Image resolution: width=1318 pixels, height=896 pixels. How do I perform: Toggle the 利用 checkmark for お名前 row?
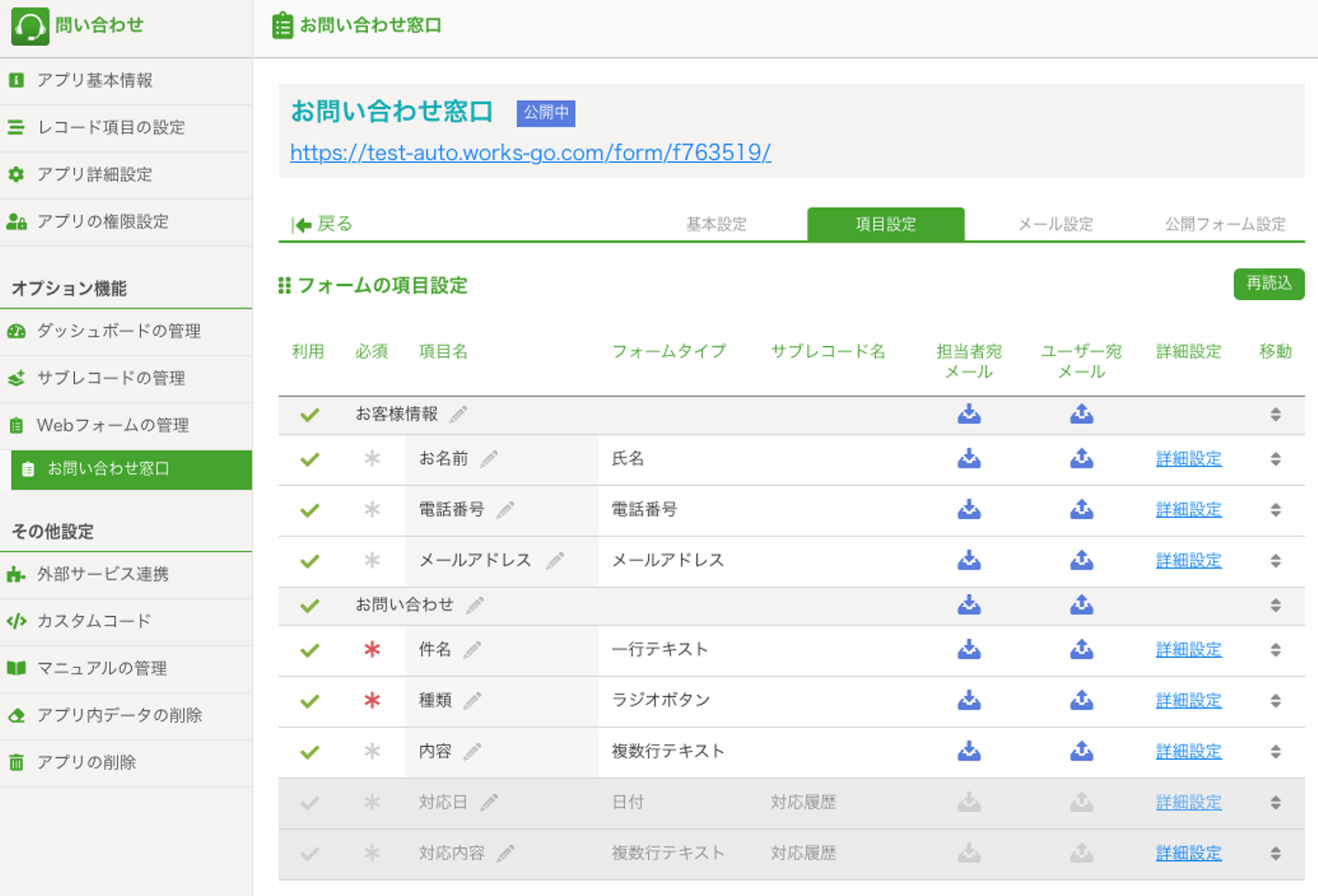click(309, 459)
